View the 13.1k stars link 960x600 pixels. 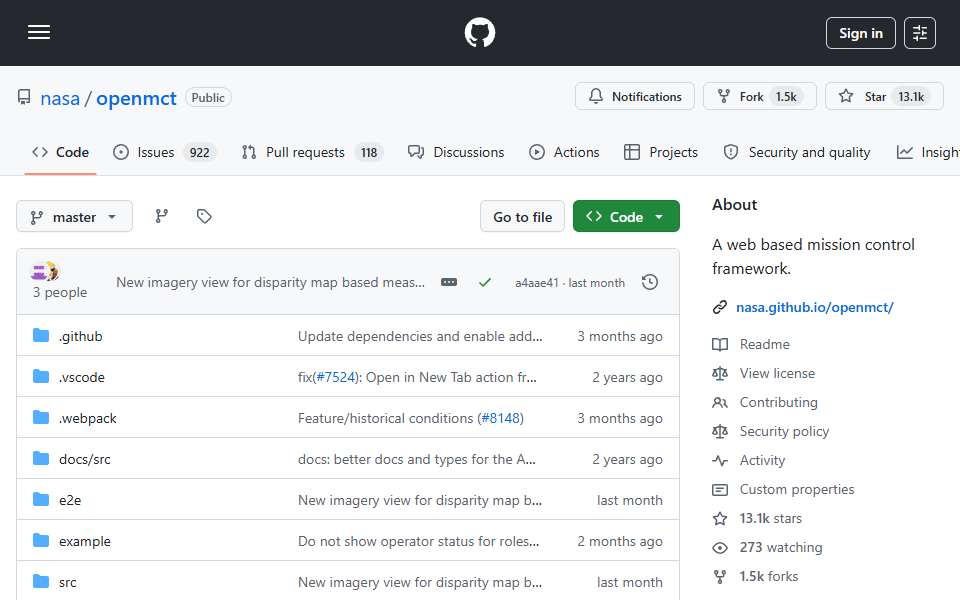770,518
